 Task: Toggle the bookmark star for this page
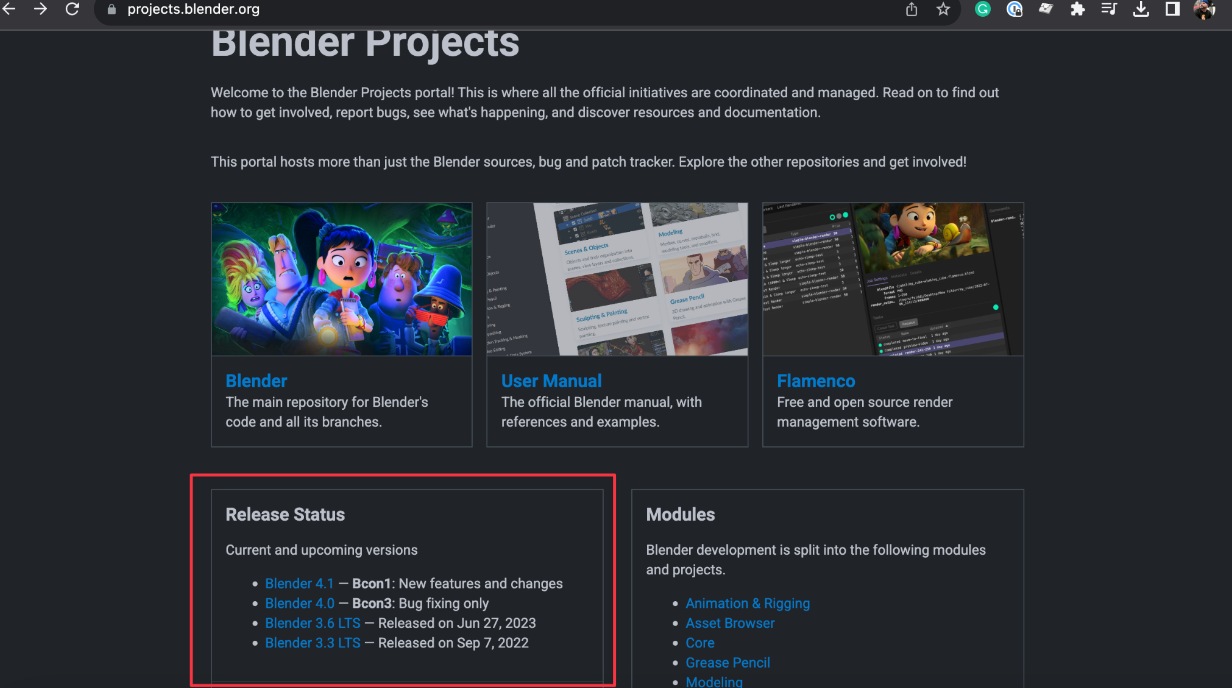[942, 10]
